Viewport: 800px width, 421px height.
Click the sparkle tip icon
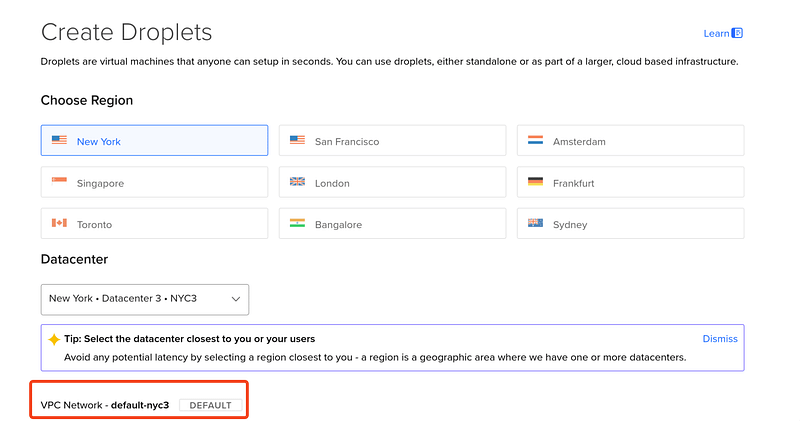pyautogui.click(x=54, y=339)
